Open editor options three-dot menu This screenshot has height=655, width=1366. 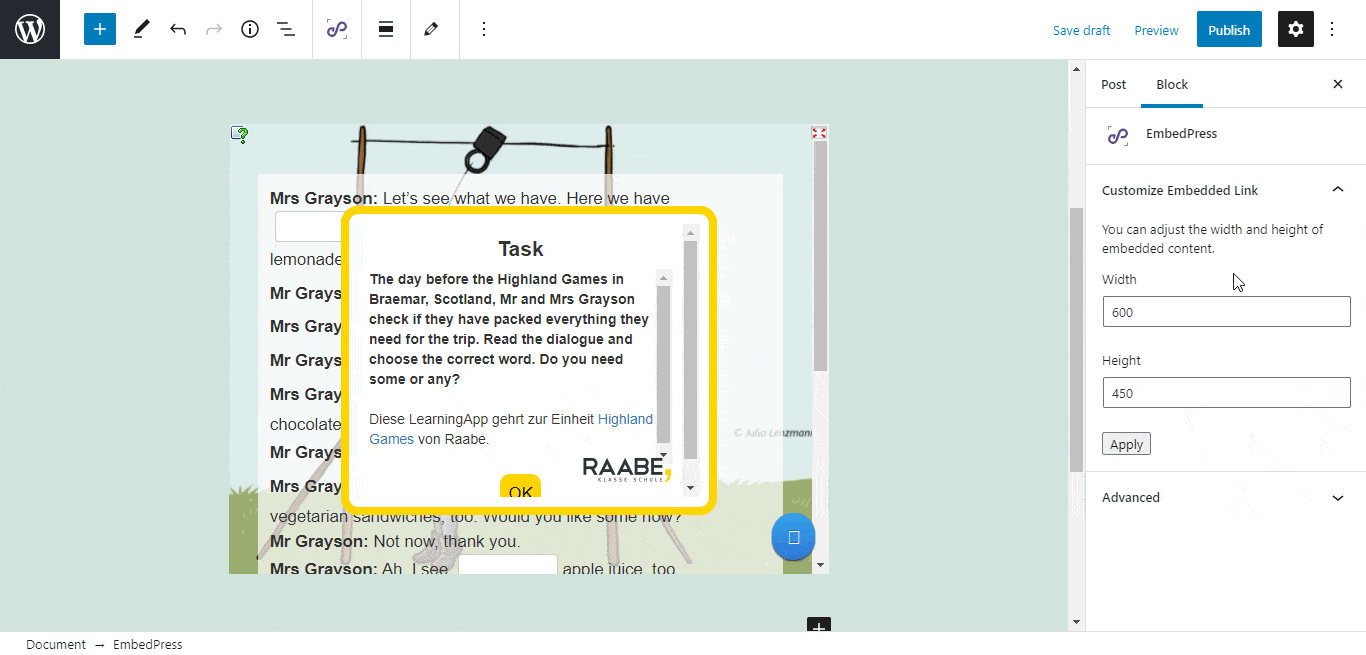1332,29
